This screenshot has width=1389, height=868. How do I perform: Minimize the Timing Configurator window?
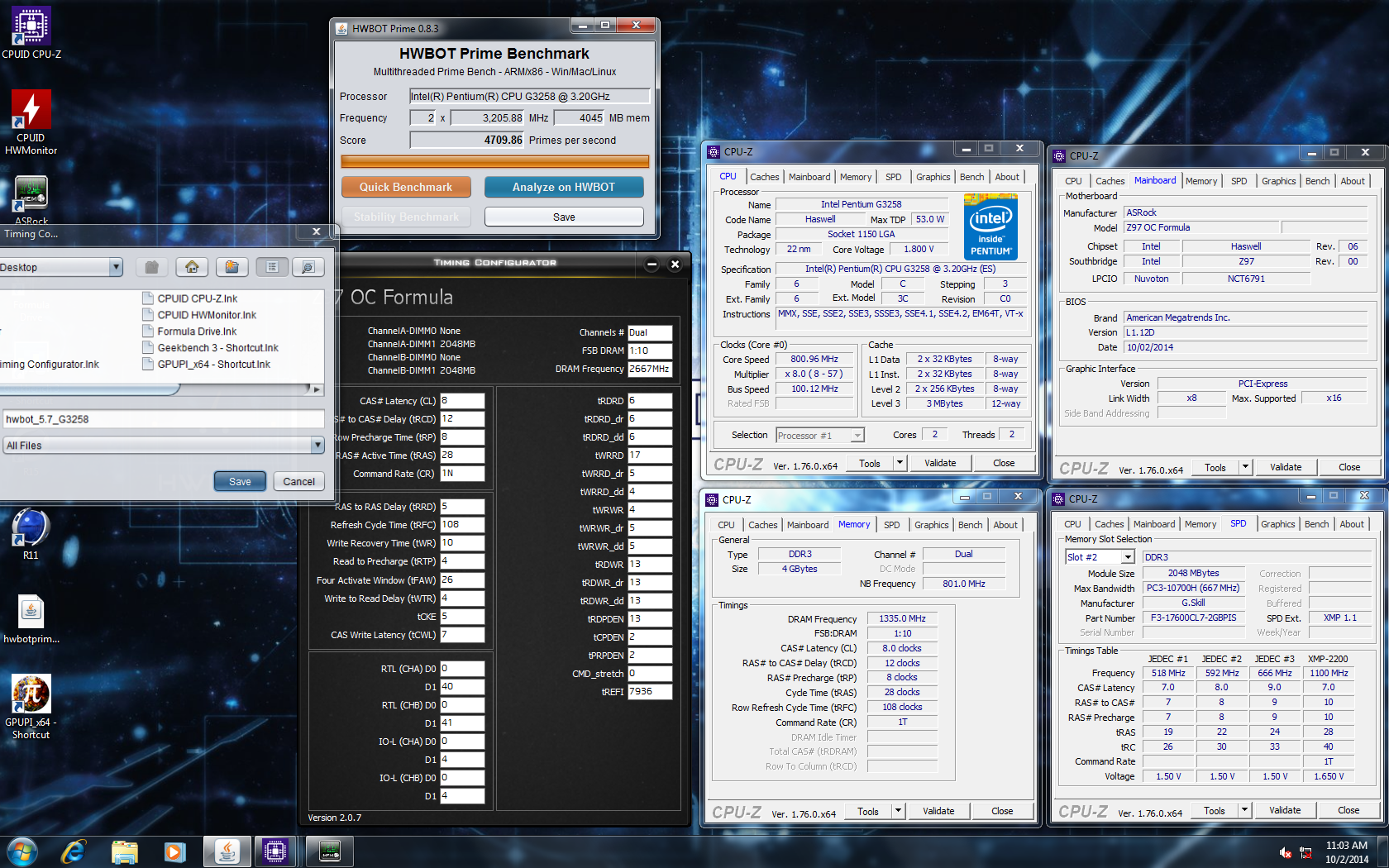click(x=652, y=265)
